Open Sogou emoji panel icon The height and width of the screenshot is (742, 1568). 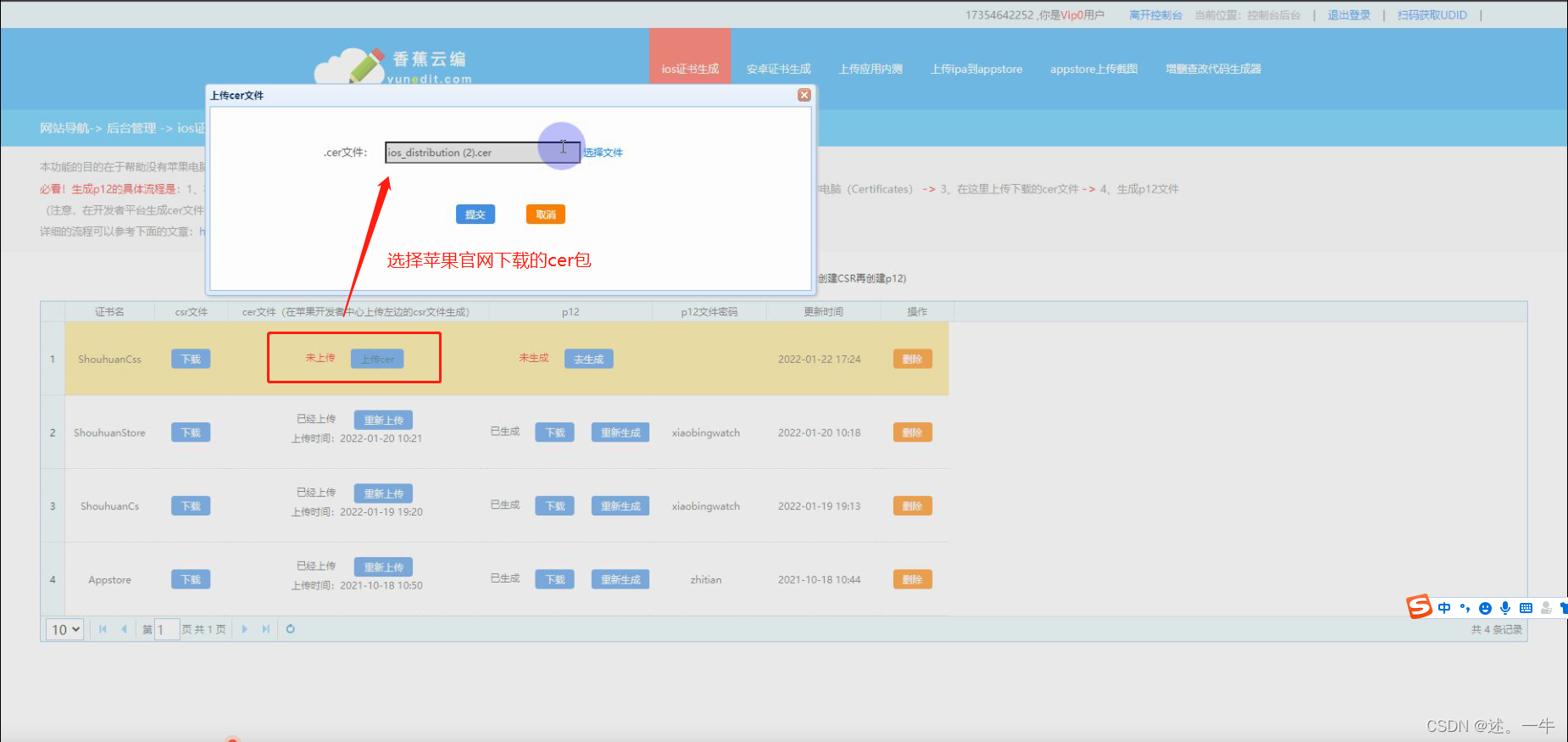click(x=1485, y=608)
